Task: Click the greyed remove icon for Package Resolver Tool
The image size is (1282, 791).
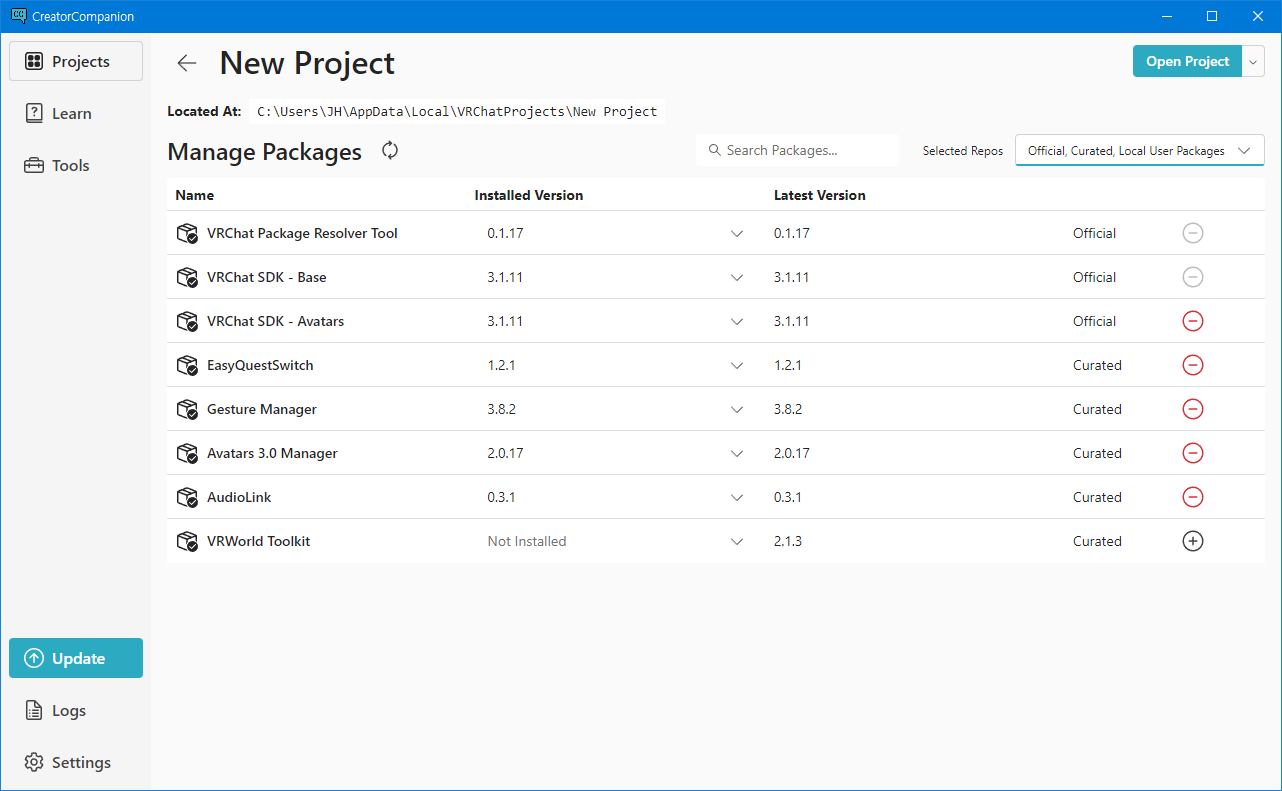Action: pos(1192,233)
